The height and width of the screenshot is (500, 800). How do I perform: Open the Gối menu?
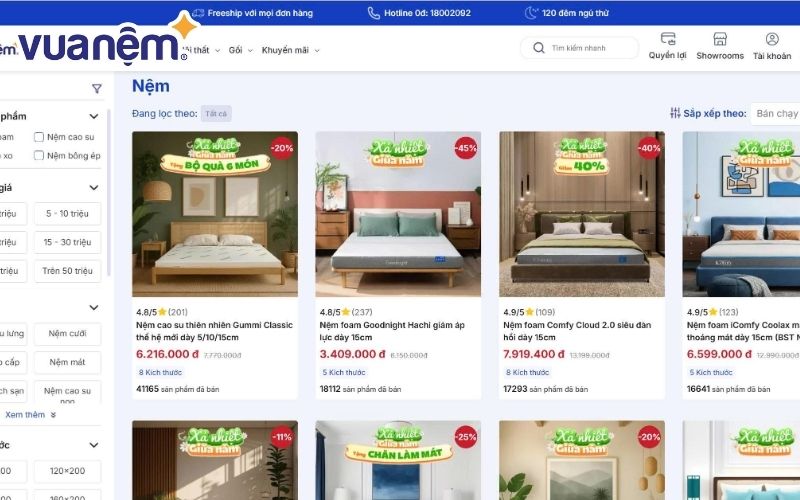240,50
